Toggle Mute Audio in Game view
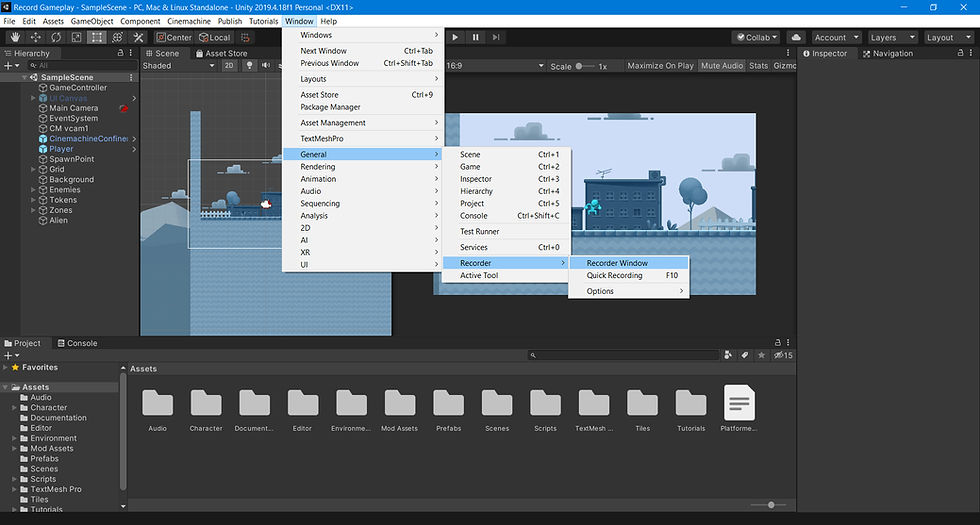Image resolution: width=980 pixels, height=525 pixels. coord(722,66)
